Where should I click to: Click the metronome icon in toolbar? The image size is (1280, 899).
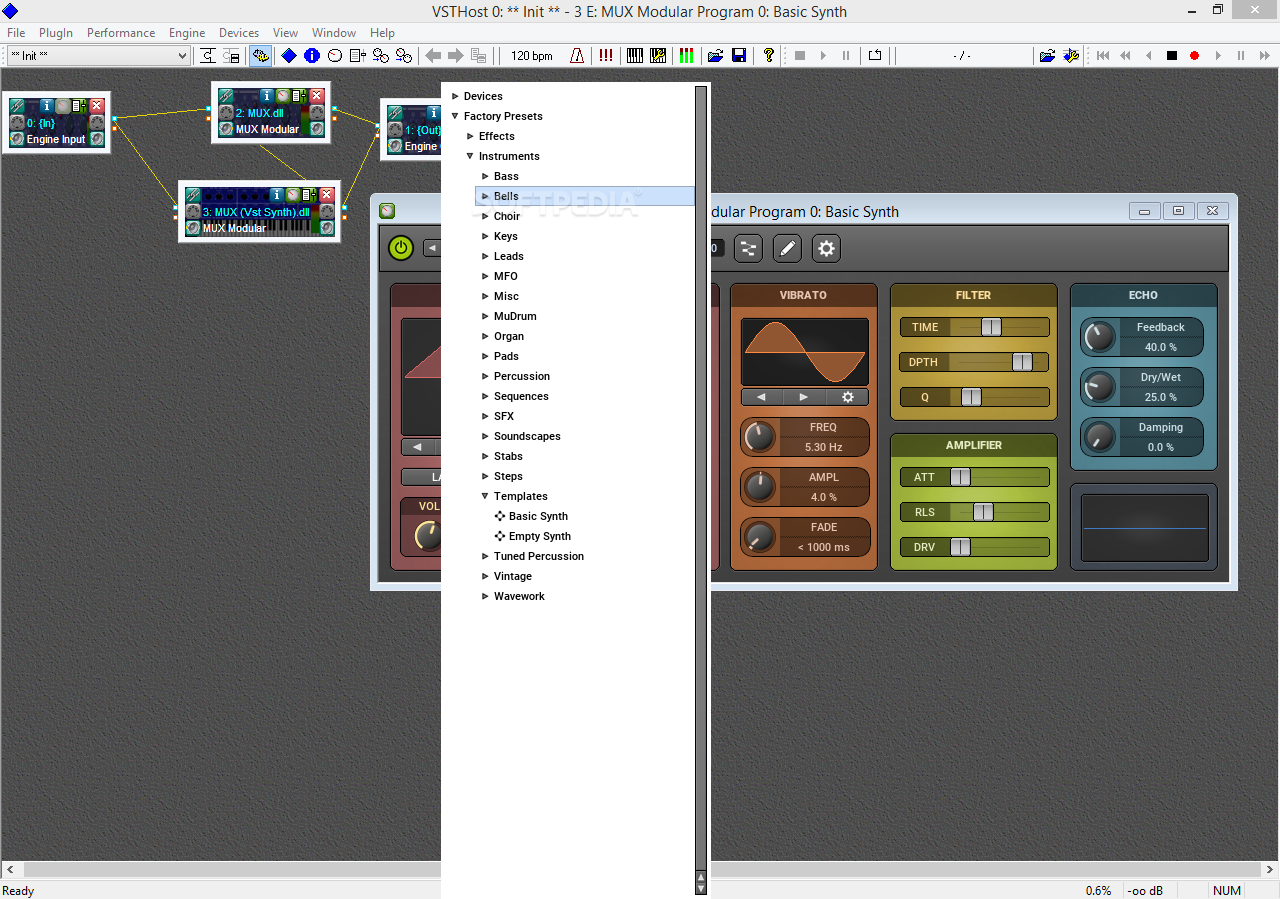coord(577,56)
